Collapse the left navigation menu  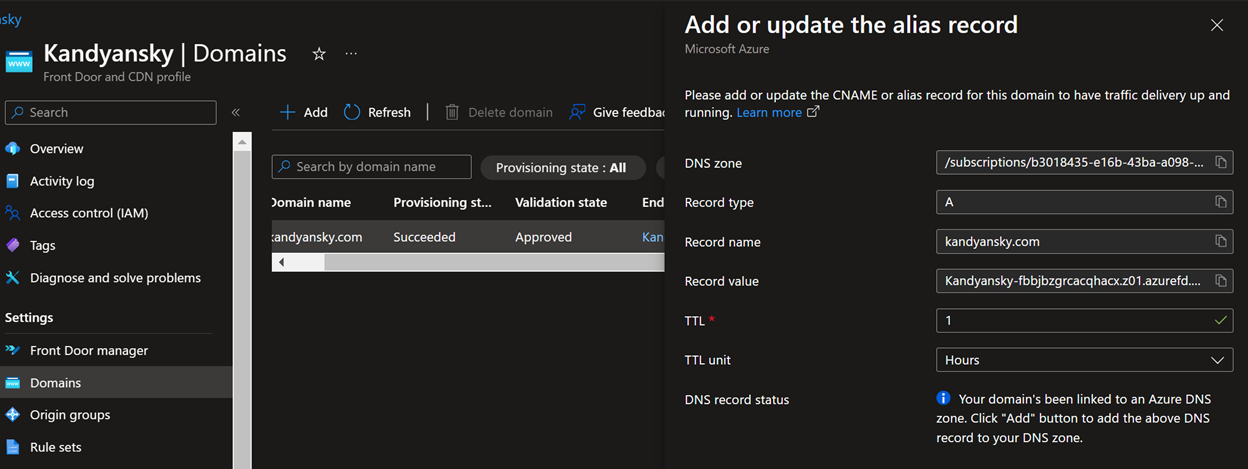(x=236, y=113)
